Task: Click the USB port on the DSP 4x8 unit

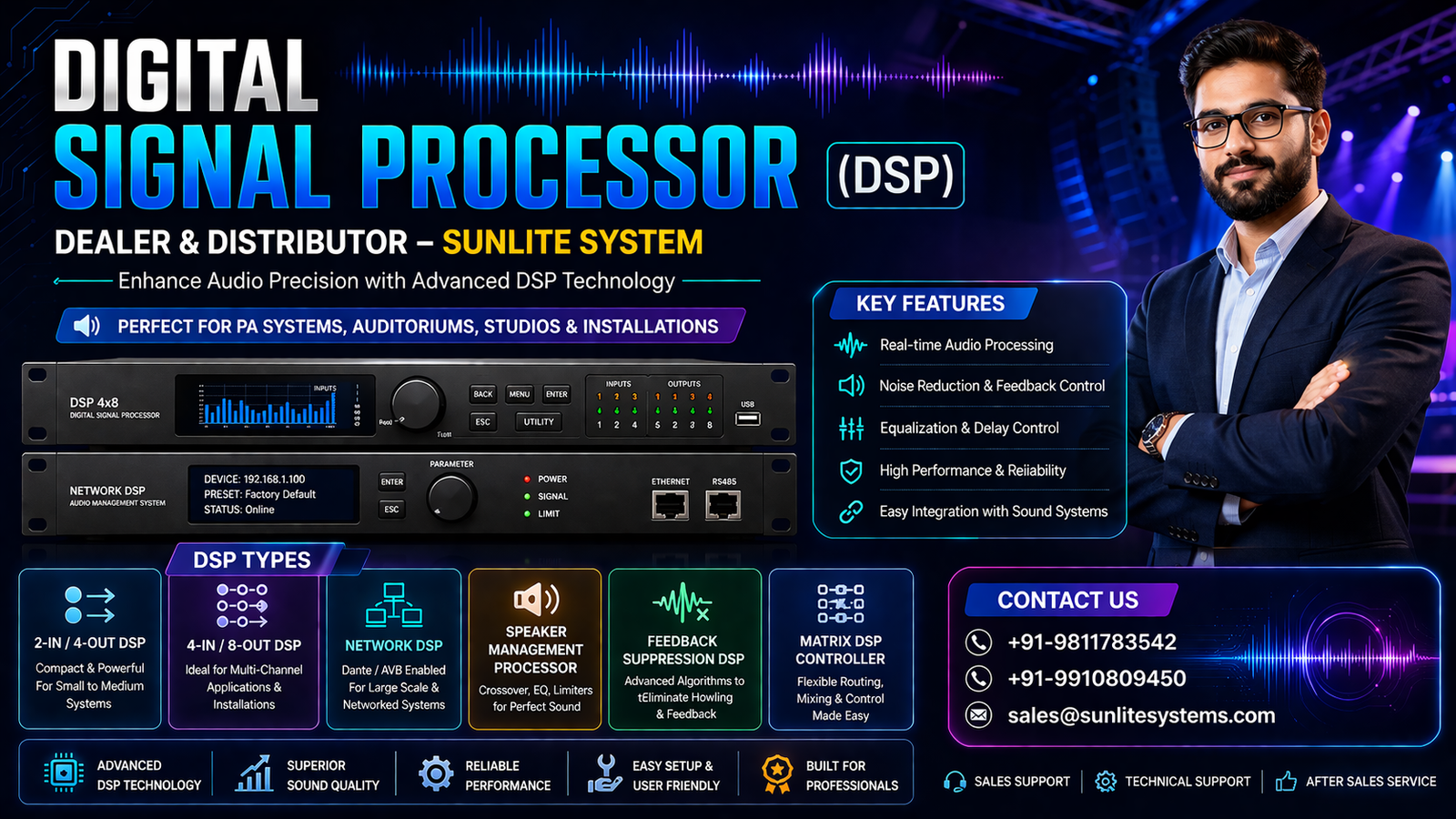Action: tap(747, 419)
